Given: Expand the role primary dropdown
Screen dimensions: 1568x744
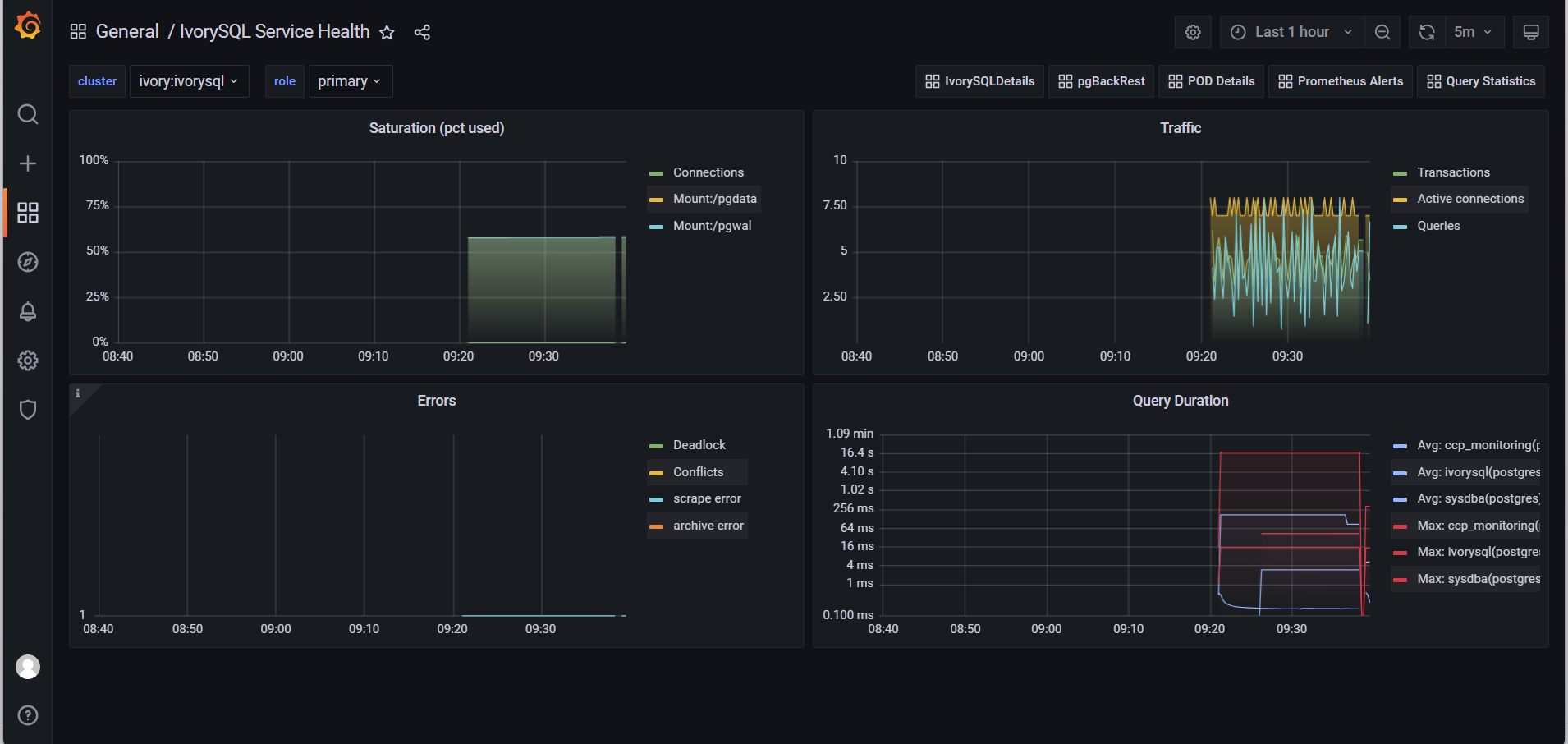Looking at the screenshot, I should click(x=350, y=81).
